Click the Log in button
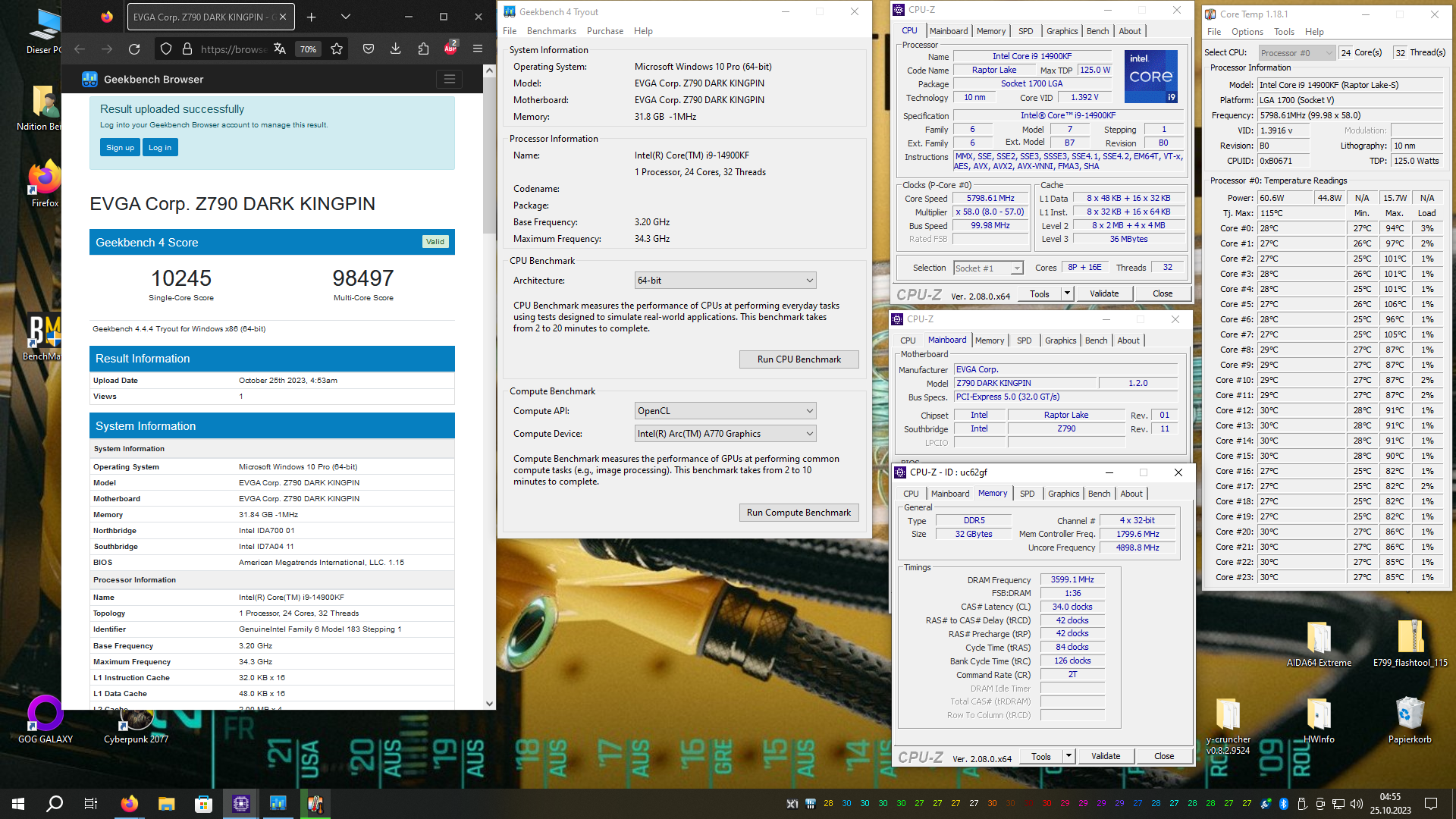 point(160,148)
